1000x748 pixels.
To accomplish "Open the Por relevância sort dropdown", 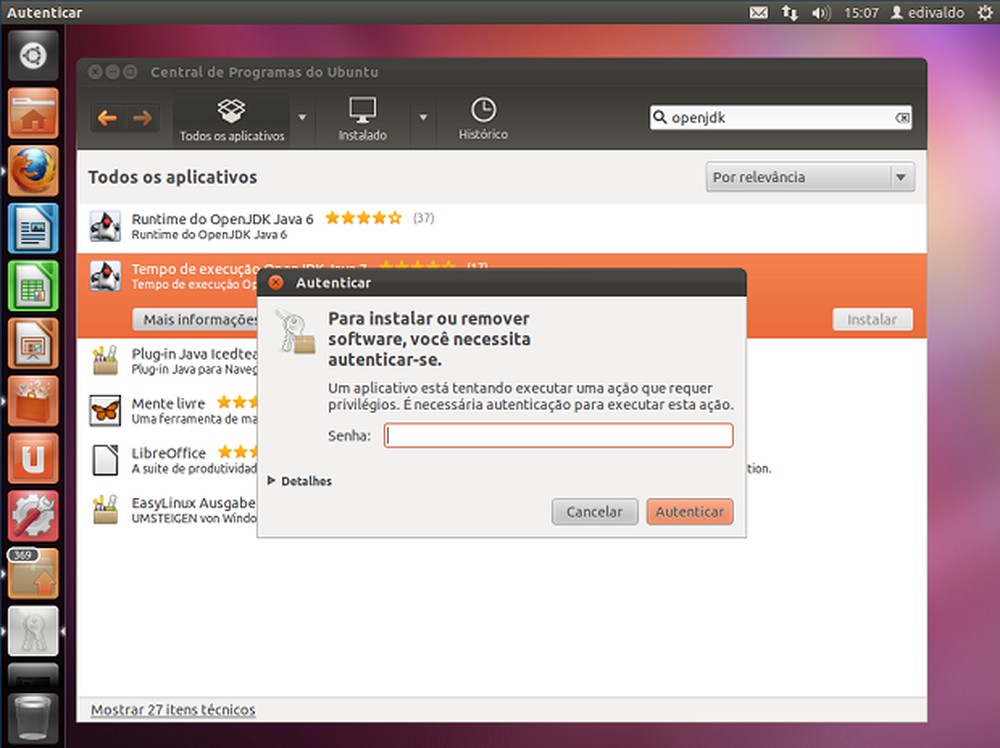I will pos(809,176).
